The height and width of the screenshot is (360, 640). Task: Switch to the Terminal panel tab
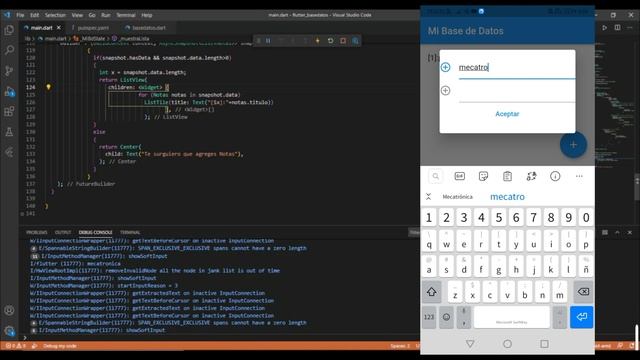[130, 232]
